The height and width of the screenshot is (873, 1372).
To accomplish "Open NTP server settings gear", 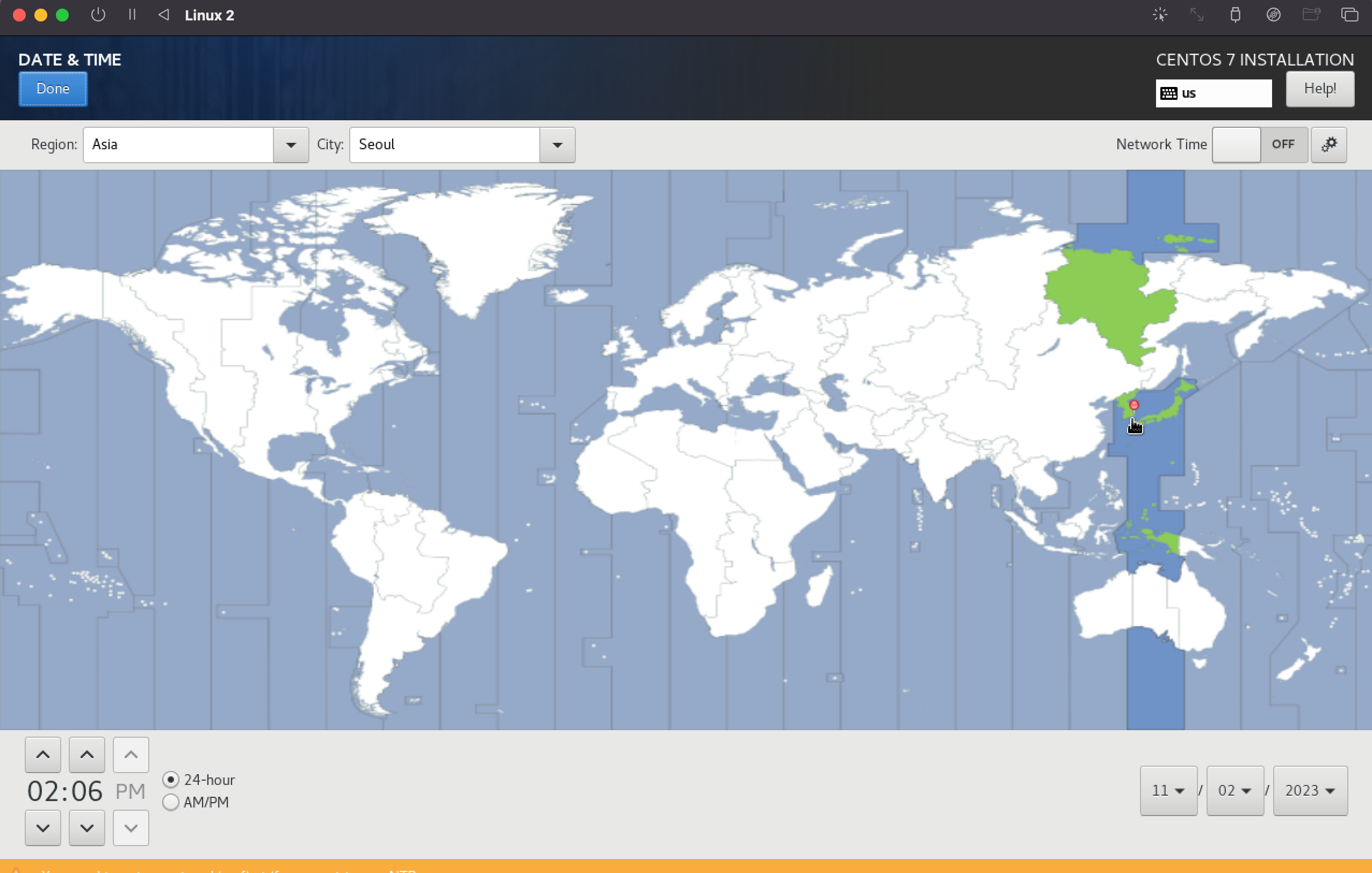I will coord(1328,144).
